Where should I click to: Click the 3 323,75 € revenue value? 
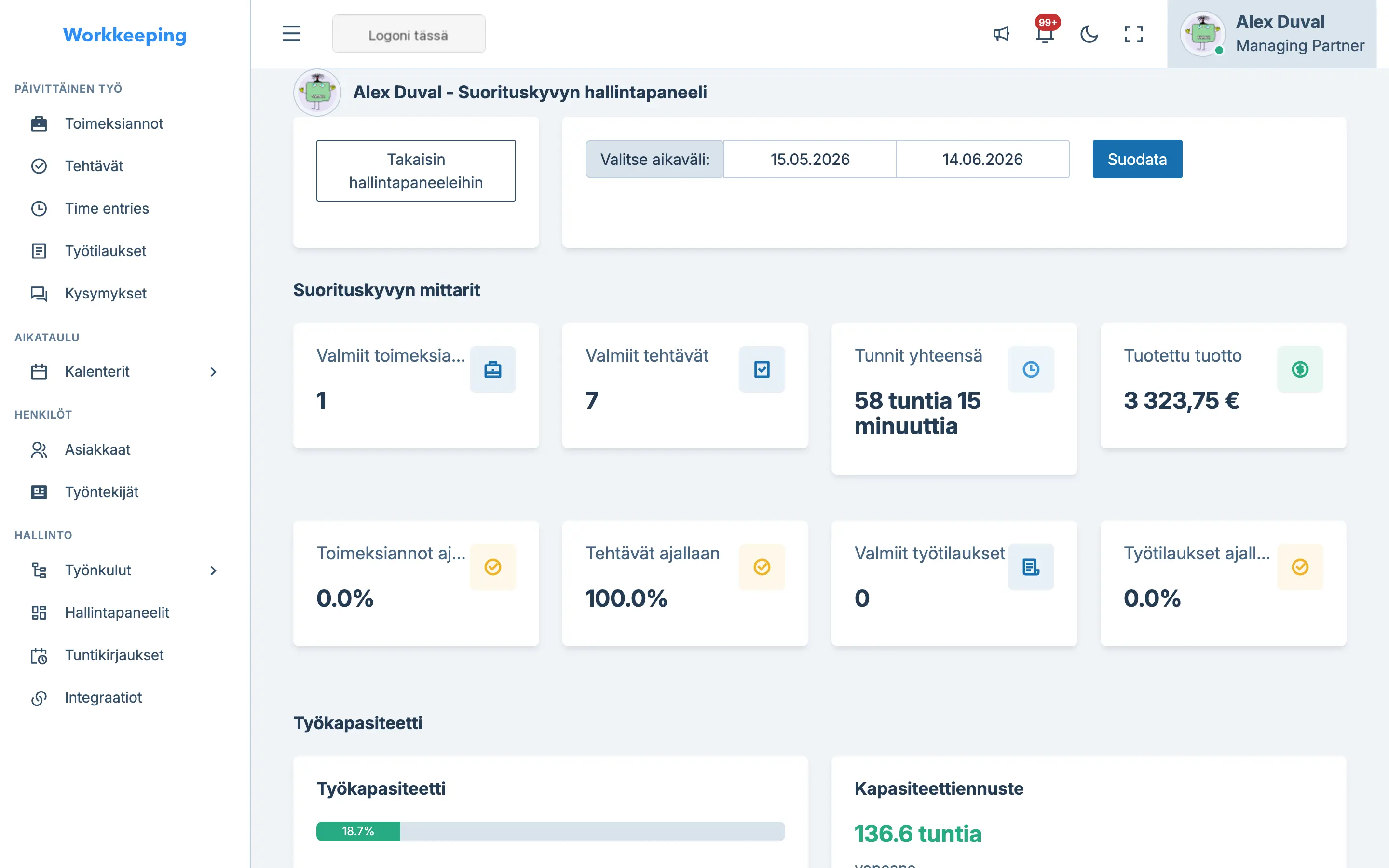tap(1181, 401)
